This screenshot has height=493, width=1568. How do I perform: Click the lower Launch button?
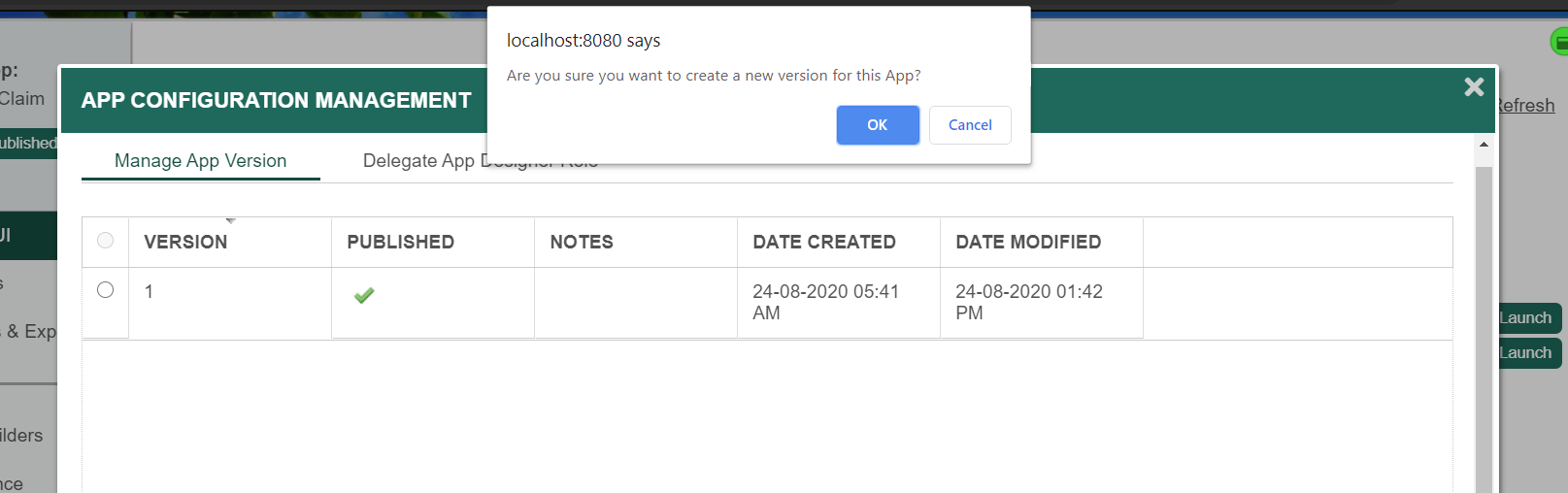(x=1525, y=353)
